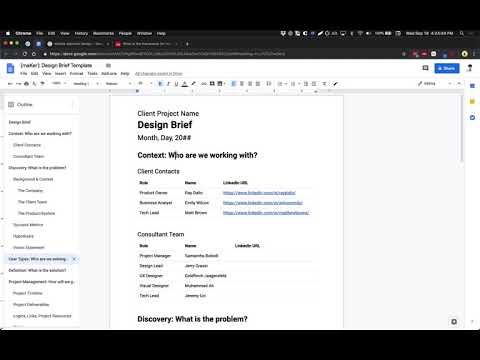Open Emily Wilcox's LinkedIn URL link
Image resolution: width=480 pixels, height=360 pixels.
pos(263,203)
